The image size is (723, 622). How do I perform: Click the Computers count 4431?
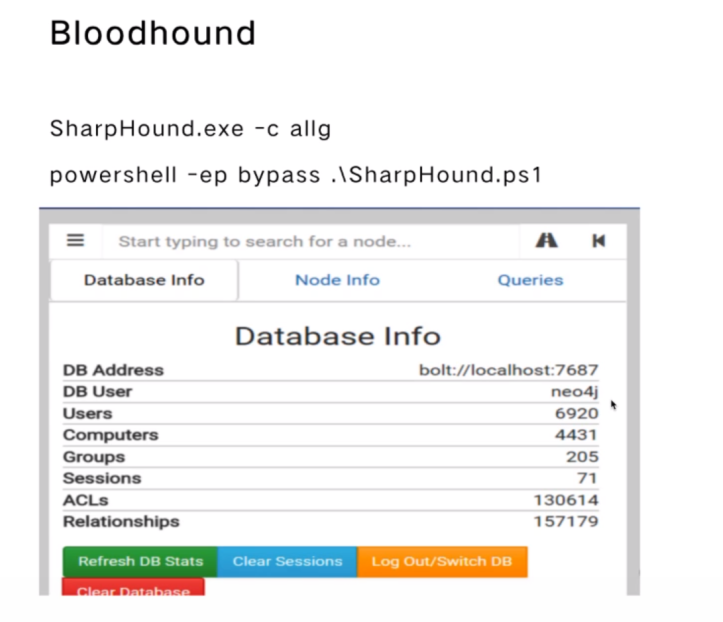577,435
